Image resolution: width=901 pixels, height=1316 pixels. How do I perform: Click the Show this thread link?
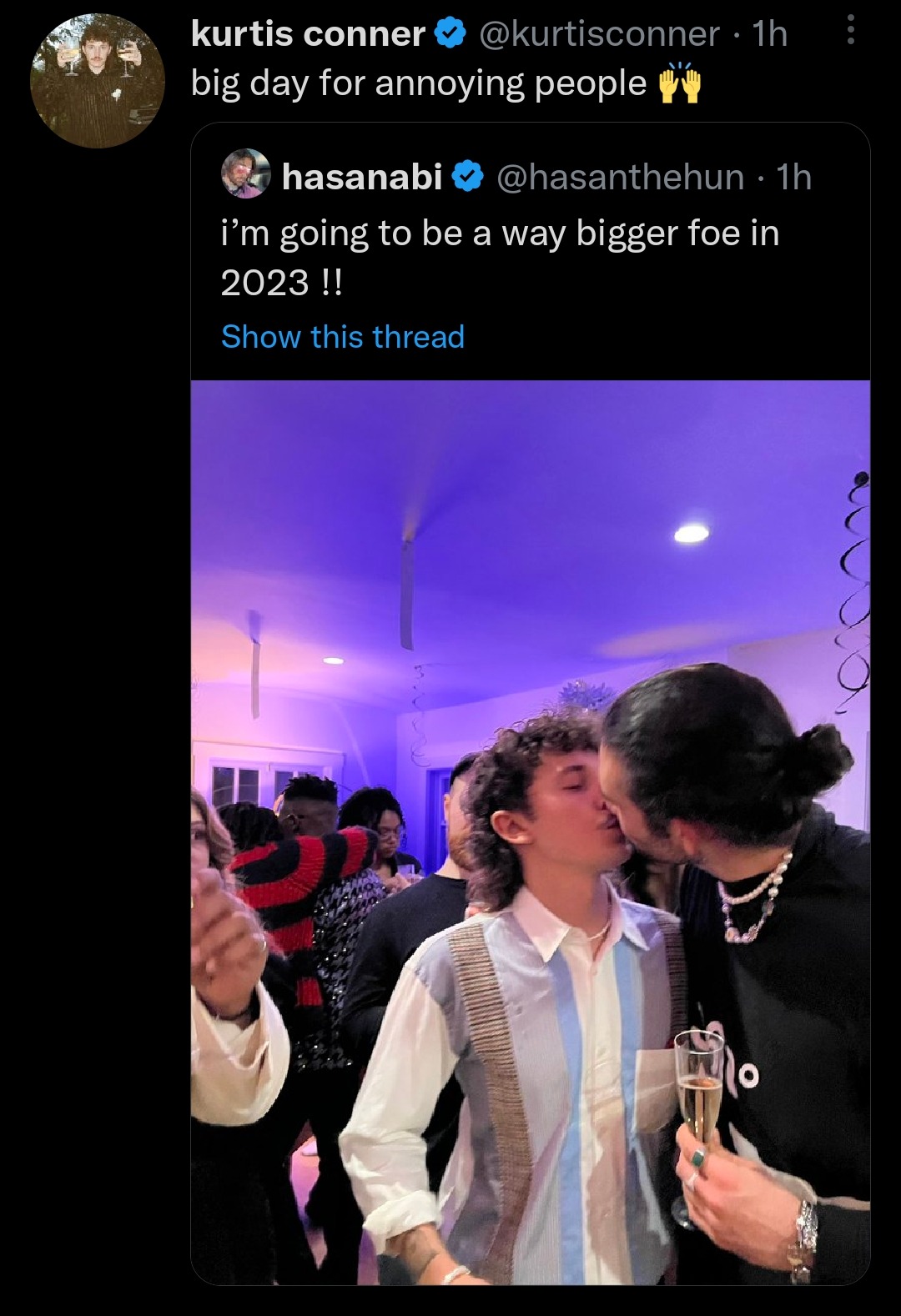(x=343, y=337)
